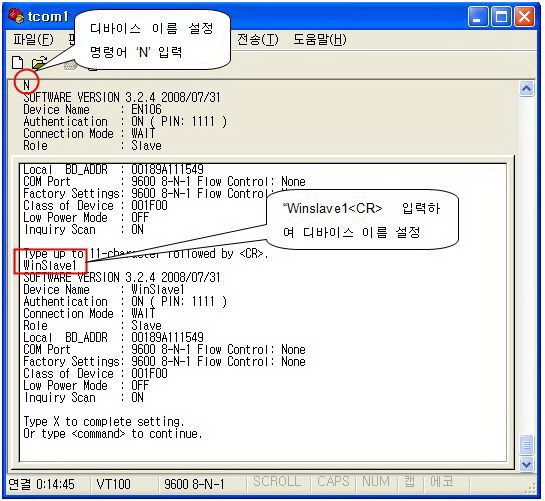Click the typed 'N' command at terminal top
Screen dimensions: 545x501
pos(26,85)
